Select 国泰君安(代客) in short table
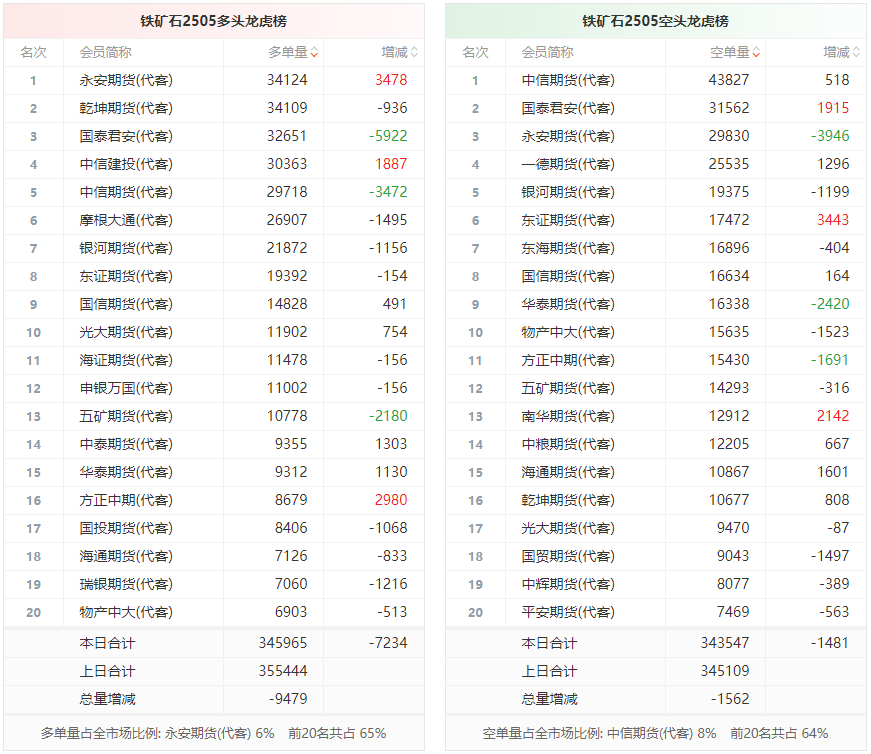 568,108
